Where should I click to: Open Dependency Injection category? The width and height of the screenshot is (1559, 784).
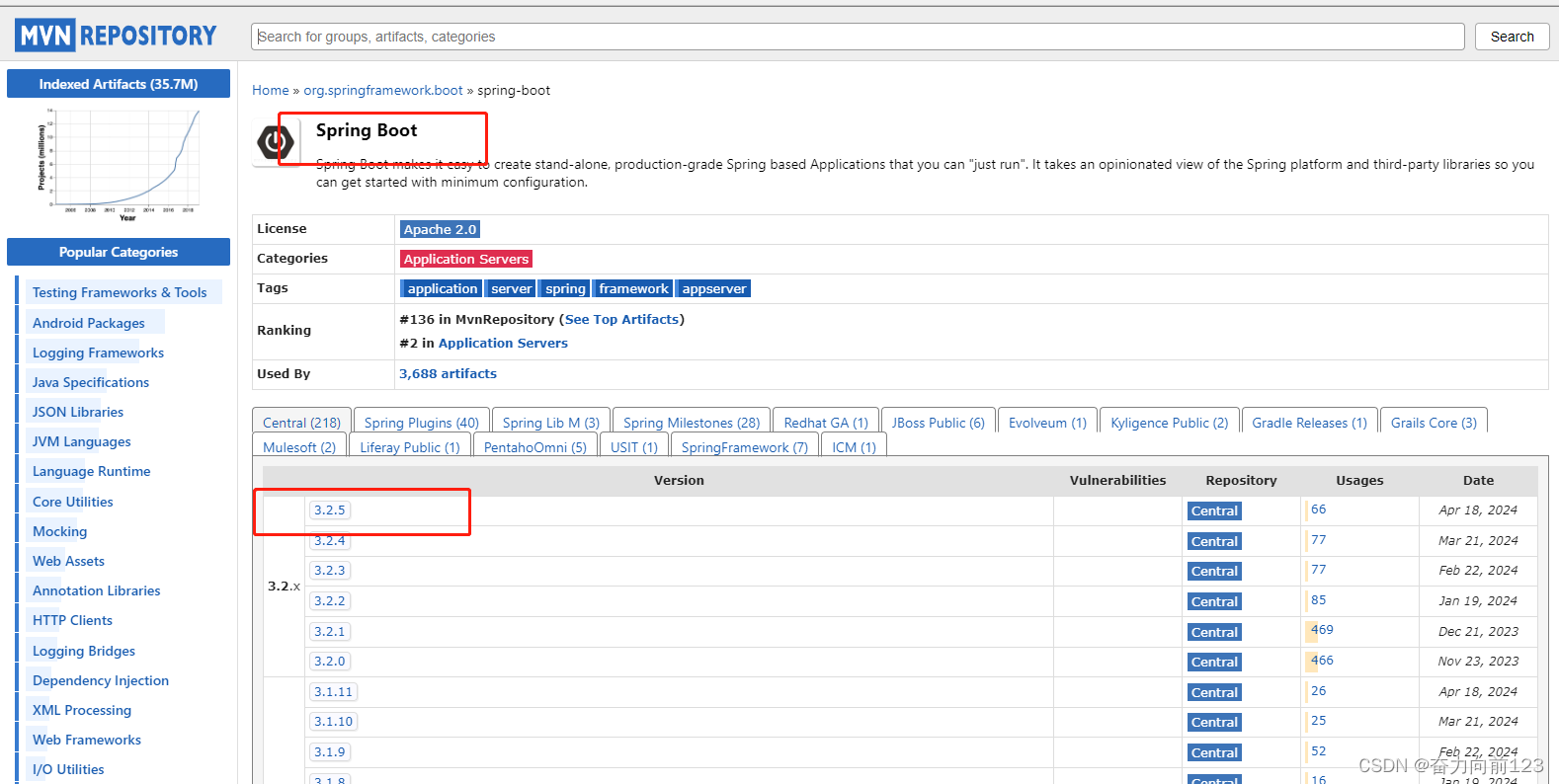pyautogui.click(x=101, y=680)
